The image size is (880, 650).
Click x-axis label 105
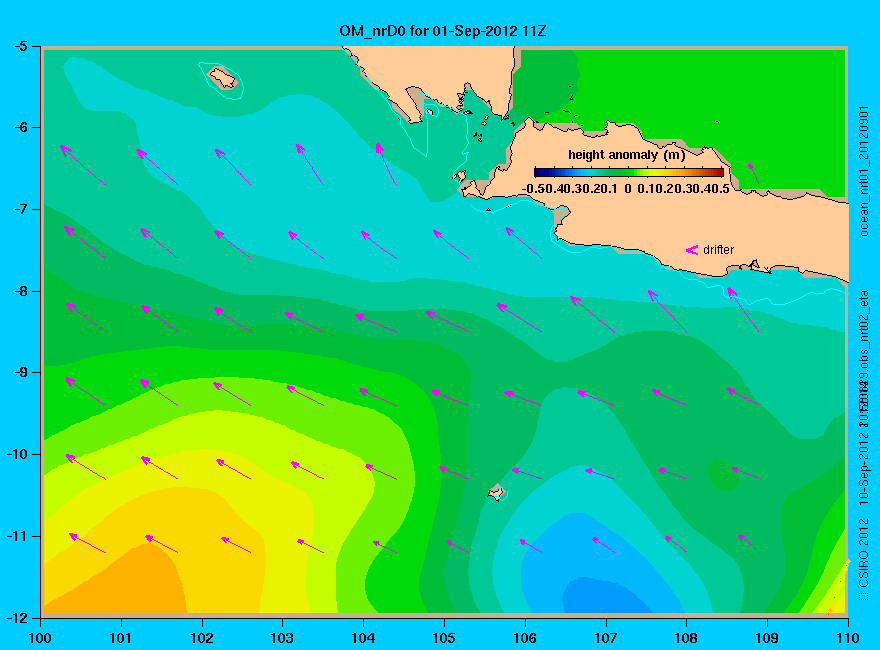(x=444, y=638)
